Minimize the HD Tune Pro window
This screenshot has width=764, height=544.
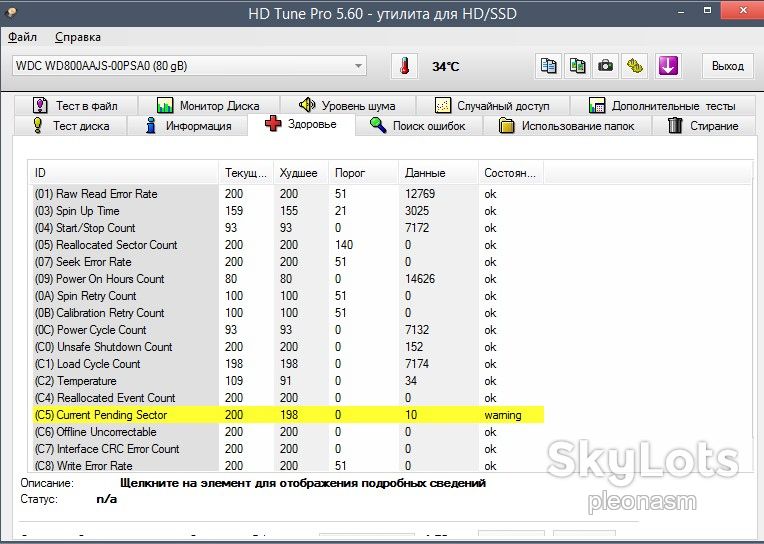(x=681, y=11)
